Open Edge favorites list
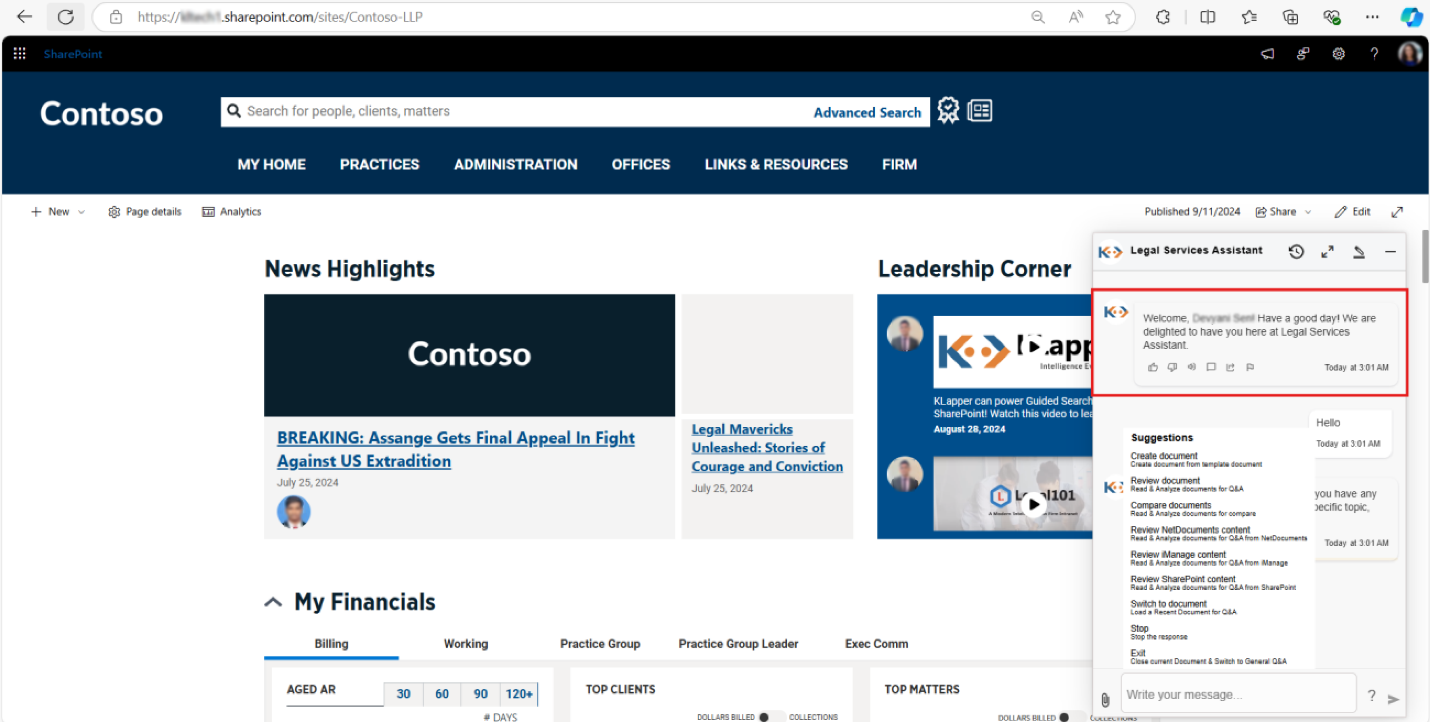This screenshot has width=1430, height=722. pos(1249,17)
